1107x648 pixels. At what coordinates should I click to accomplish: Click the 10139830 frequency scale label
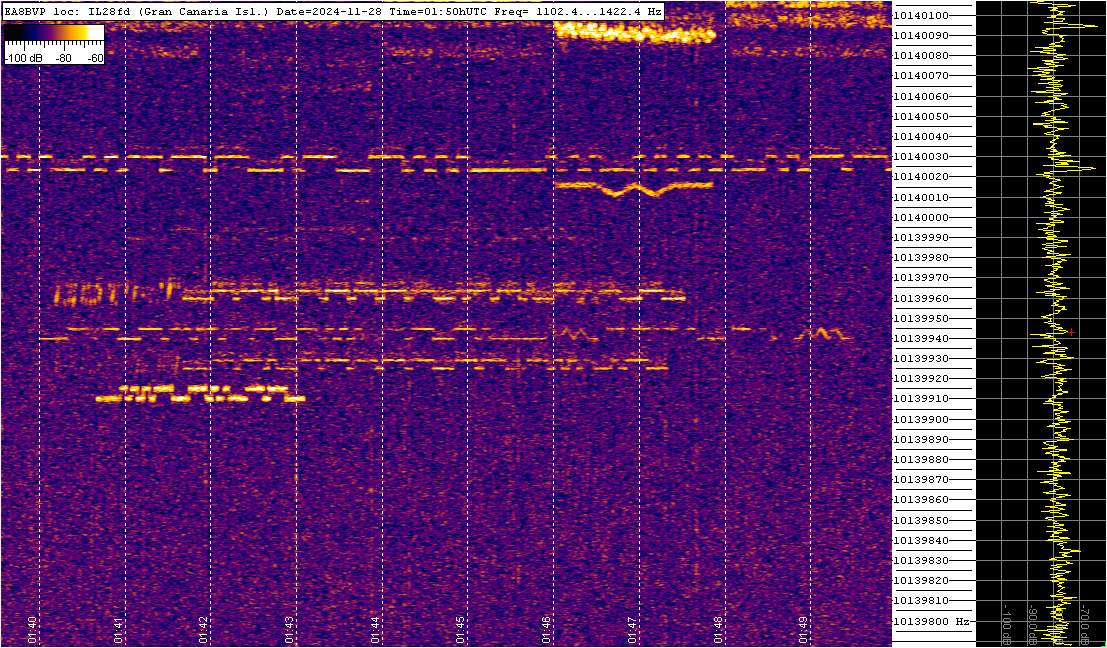click(921, 560)
